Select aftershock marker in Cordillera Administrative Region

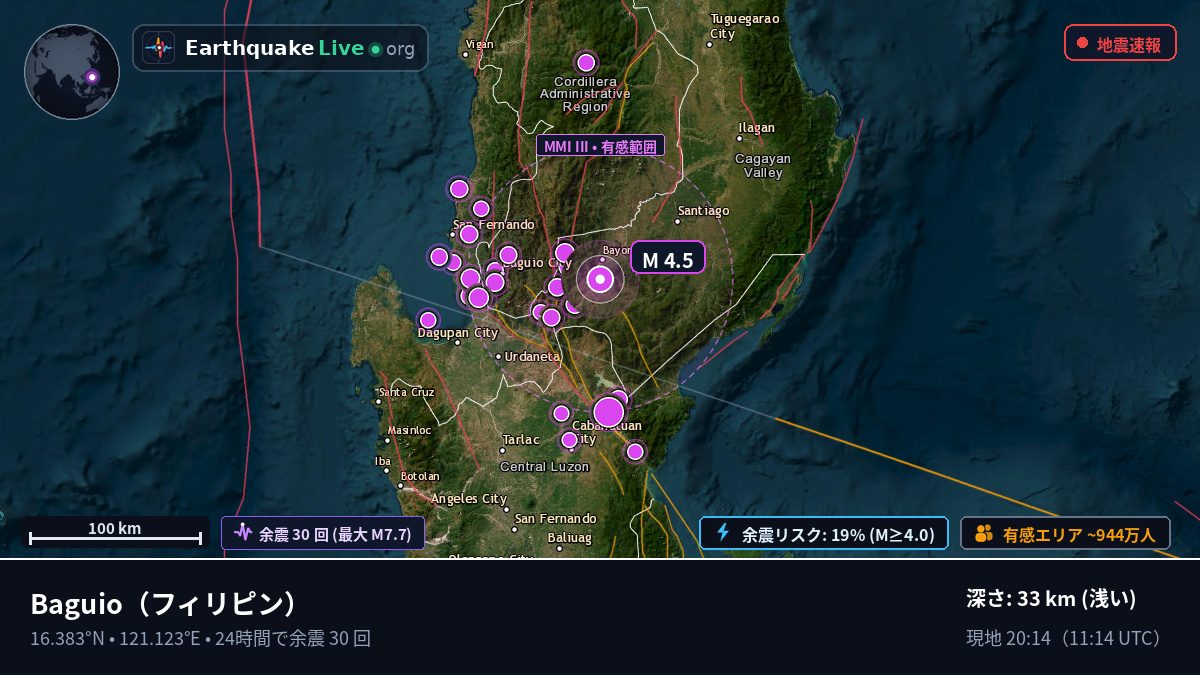click(586, 63)
